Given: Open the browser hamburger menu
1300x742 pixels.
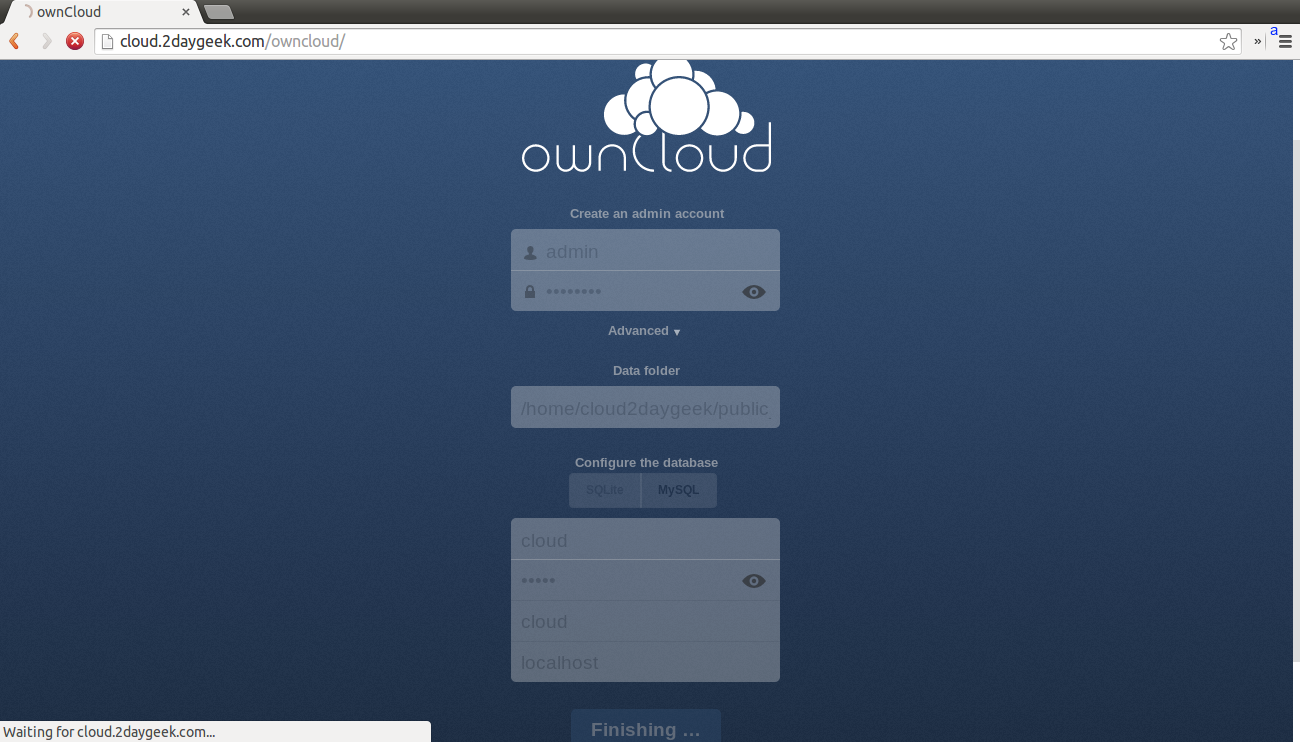Looking at the screenshot, I should [x=1285, y=41].
